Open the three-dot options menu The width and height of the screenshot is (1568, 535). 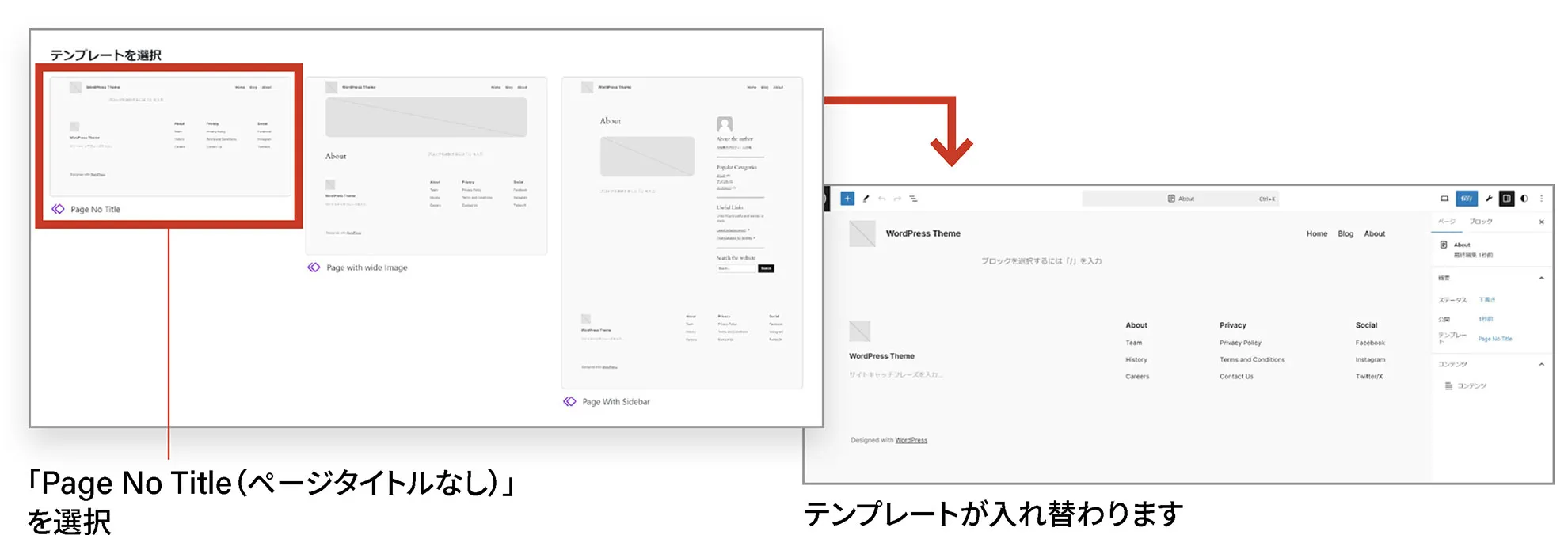pyautogui.click(x=1541, y=199)
